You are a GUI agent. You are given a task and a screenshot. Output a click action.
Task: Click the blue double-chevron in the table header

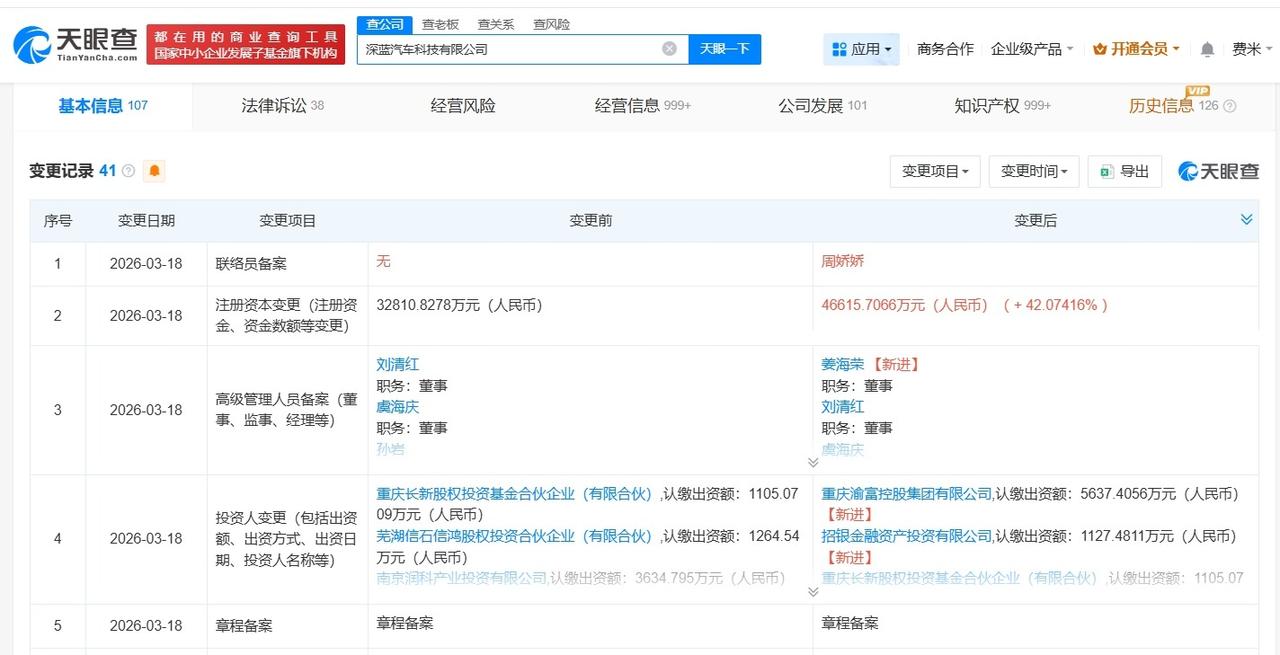coord(1246,219)
